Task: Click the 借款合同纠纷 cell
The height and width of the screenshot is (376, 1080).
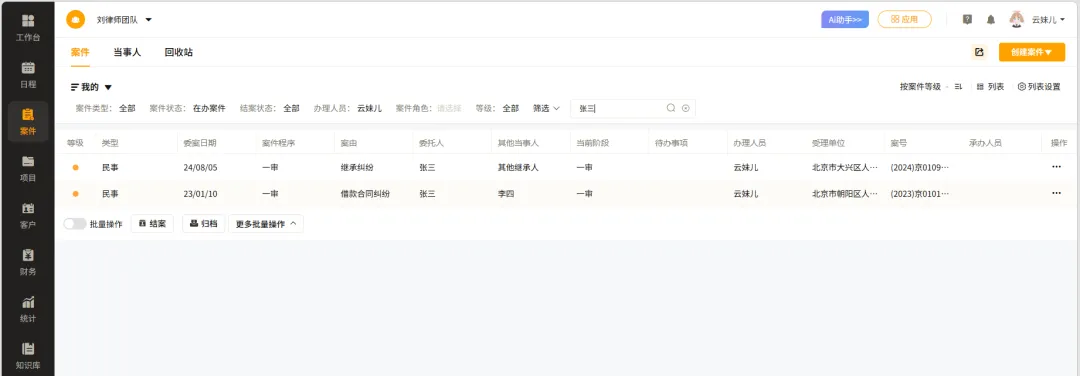Action: pos(366,194)
